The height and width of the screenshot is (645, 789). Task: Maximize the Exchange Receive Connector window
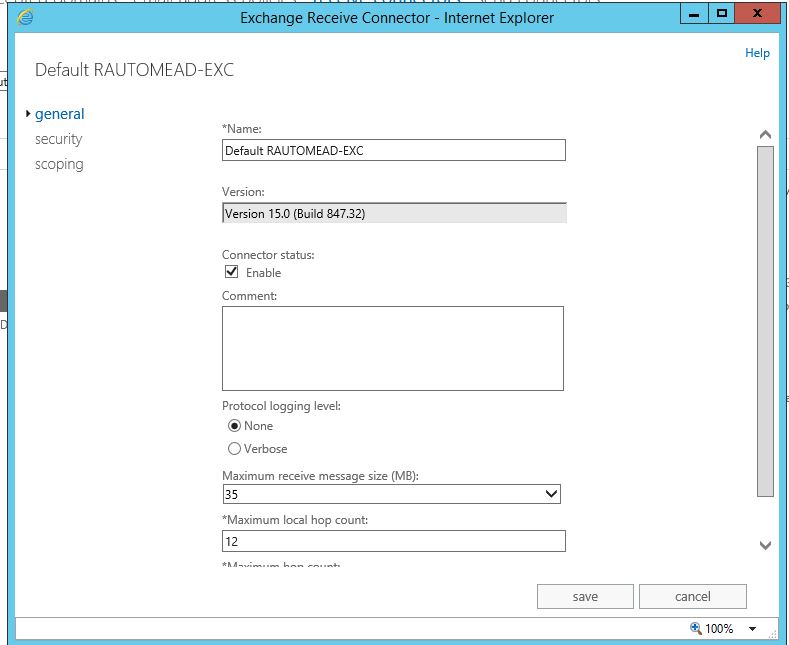[x=722, y=14]
